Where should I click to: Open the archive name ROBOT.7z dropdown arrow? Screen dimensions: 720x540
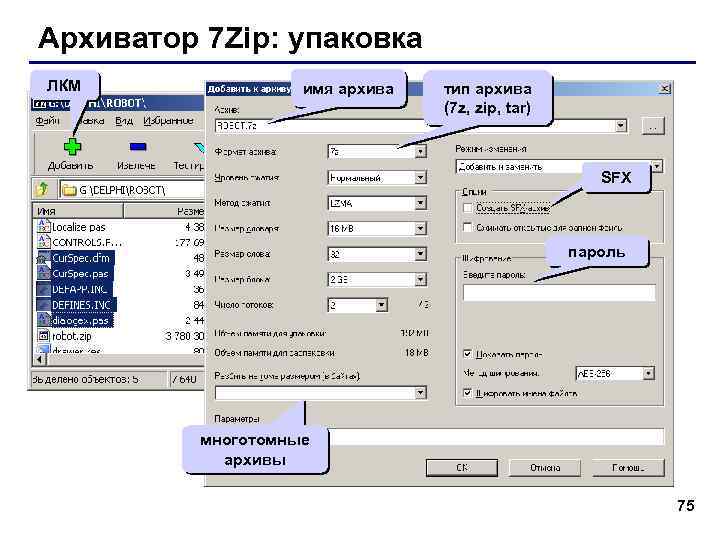coord(620,125)
